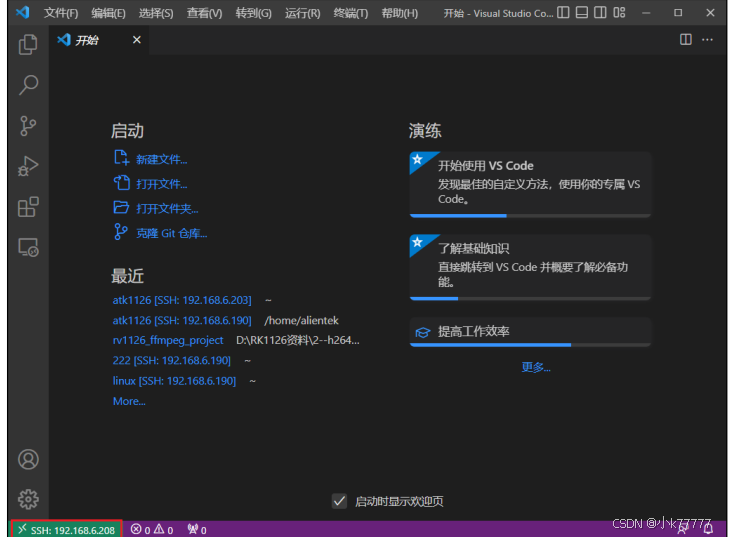This screenshot has width=729, height=537.
Task: Open the 帮助(H) menu
Action: tap(399, 13)
